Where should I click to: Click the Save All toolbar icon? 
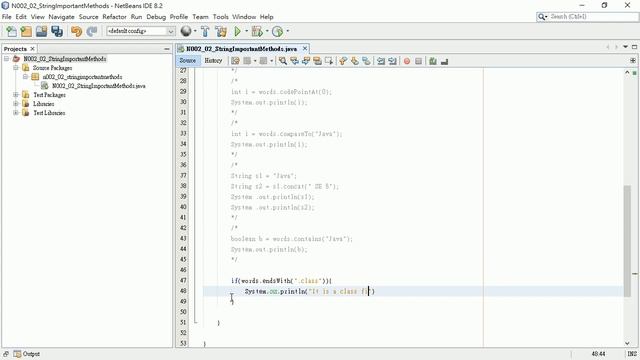coord(57,31)
